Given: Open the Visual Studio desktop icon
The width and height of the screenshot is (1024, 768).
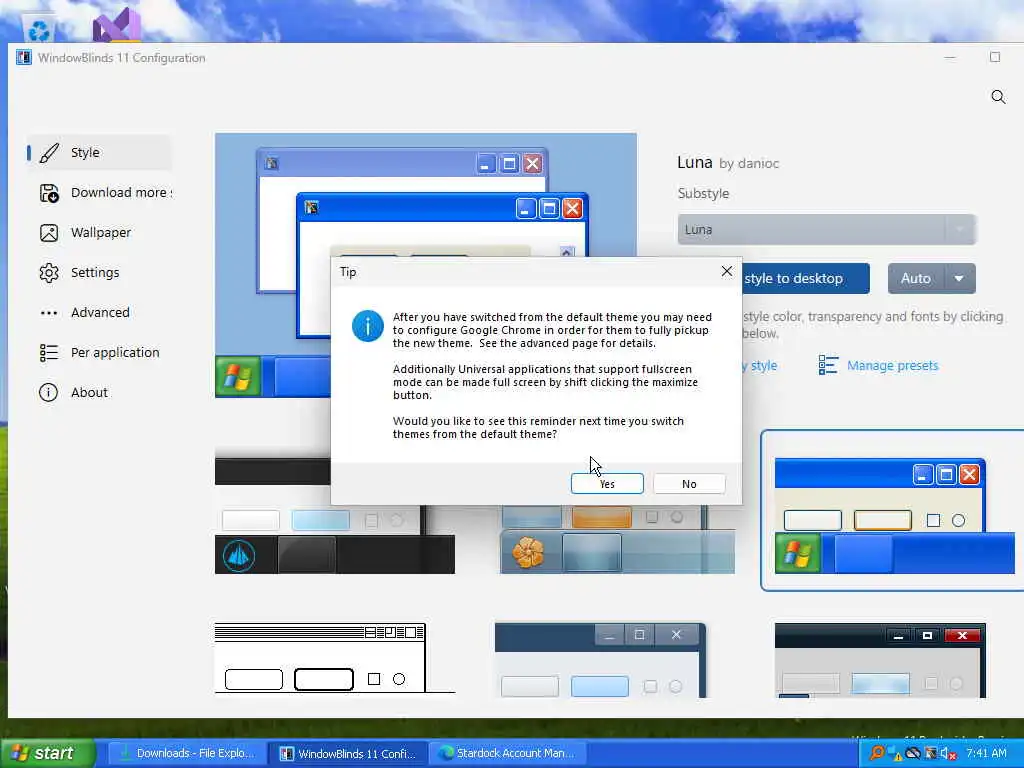Looking at the screenshot, I should pyautogui.click(x=117, y=25).
